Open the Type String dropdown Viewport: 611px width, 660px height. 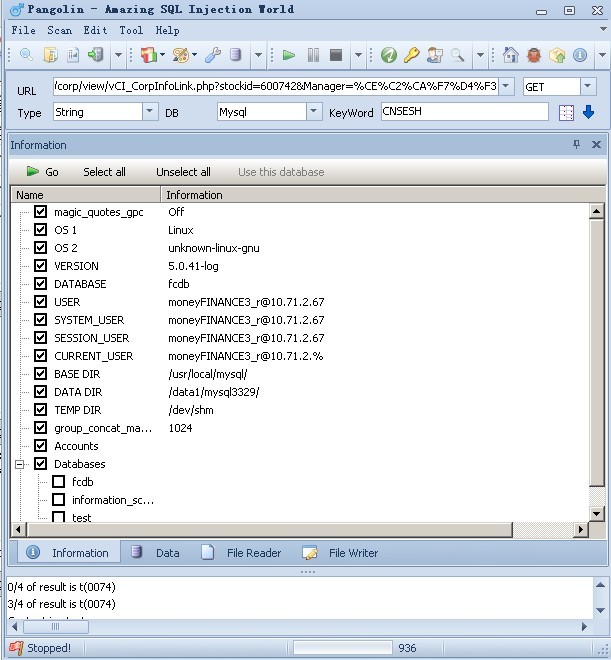pyautogui.click(x=150, y=112)
